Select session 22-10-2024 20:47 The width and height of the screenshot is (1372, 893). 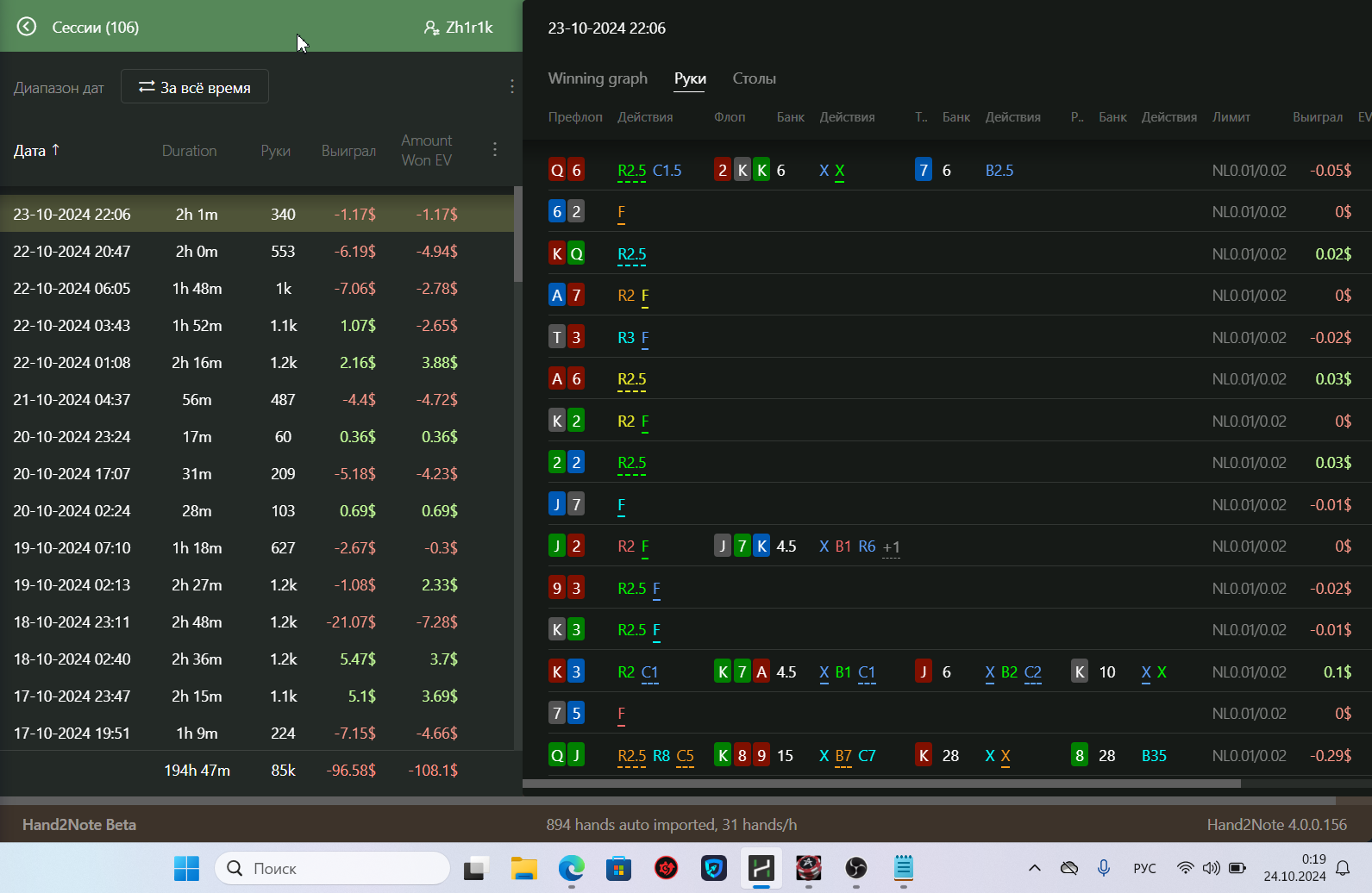[257, 251]
